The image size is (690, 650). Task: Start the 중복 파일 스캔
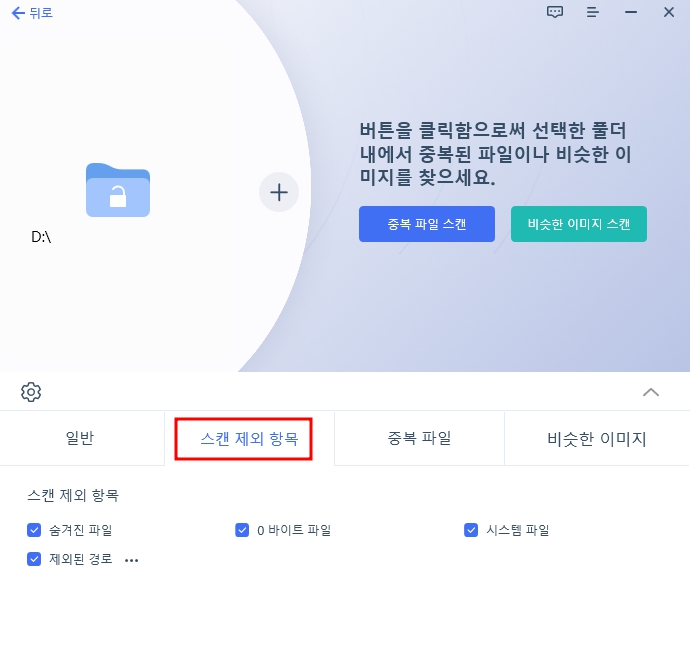point(426,224)
